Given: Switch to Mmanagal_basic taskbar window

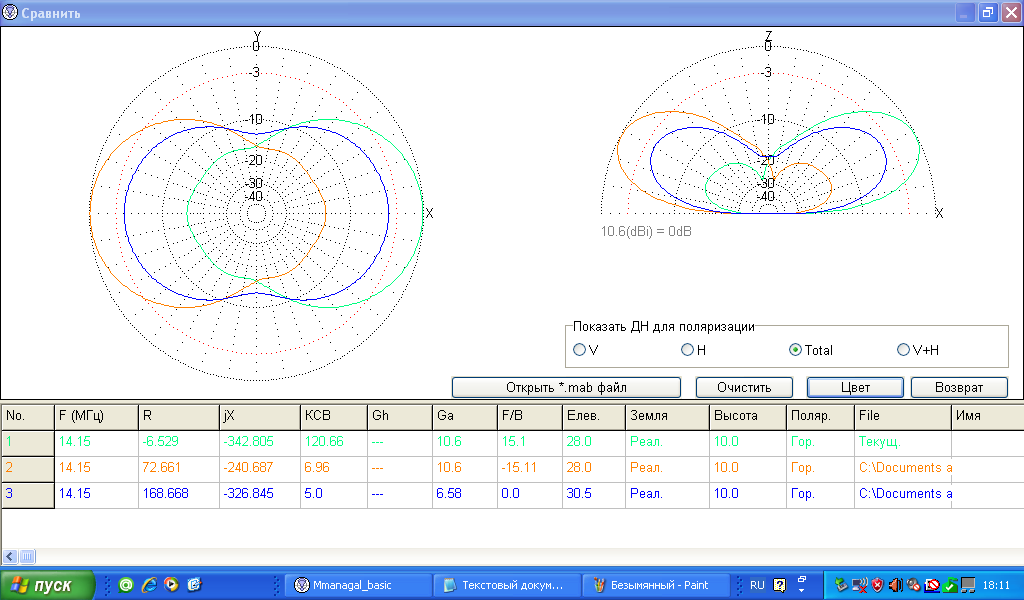Looking at the screenshot, I should pyautogui.click(x=357, y=585).
